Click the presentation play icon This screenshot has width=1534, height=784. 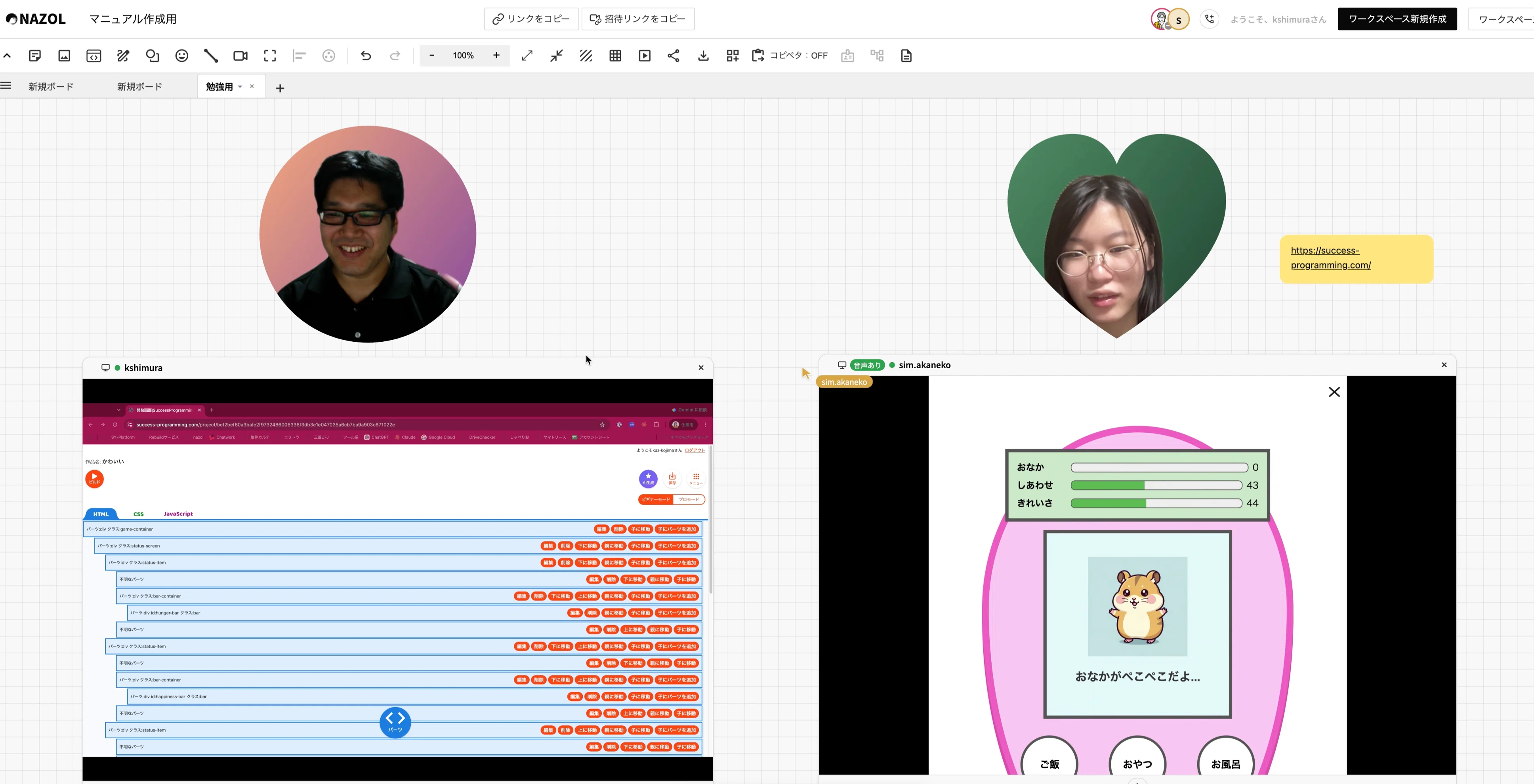(x=644, y=55)
